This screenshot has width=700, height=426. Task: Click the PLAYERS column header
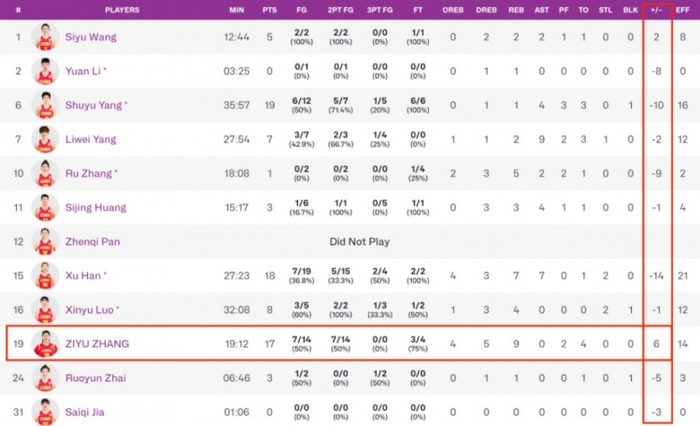tap(121, 10)
